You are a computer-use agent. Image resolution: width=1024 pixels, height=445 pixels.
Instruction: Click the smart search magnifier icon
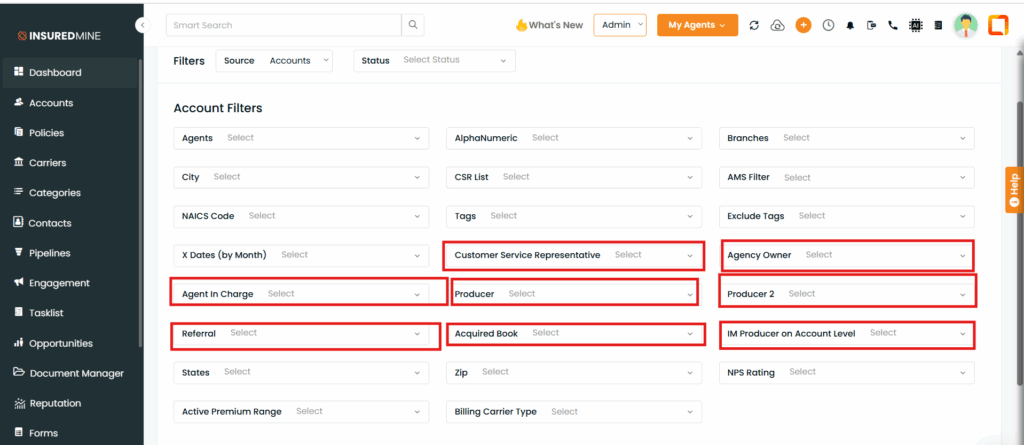413,25
